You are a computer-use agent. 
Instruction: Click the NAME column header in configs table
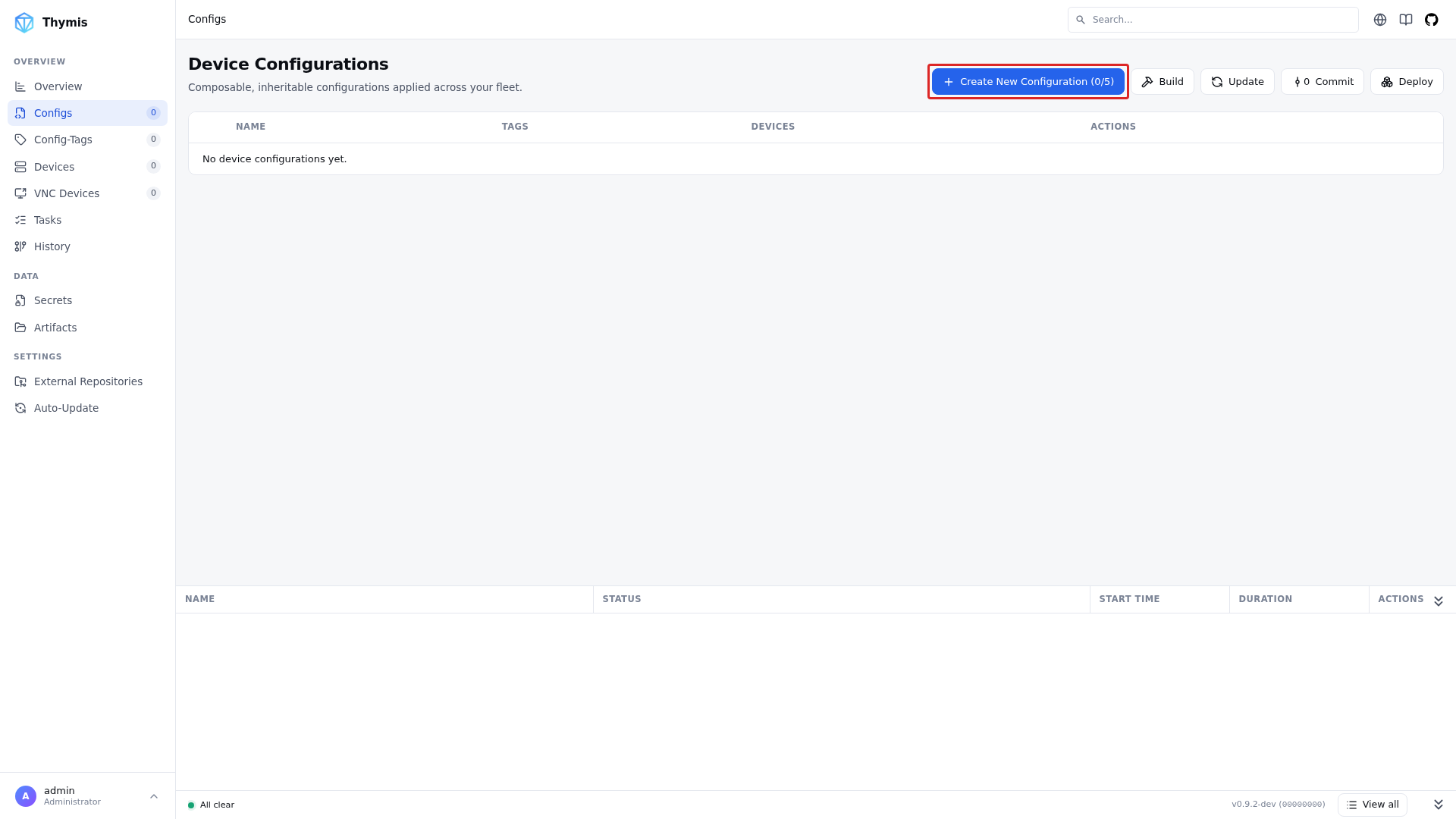(x=250, y=127)
